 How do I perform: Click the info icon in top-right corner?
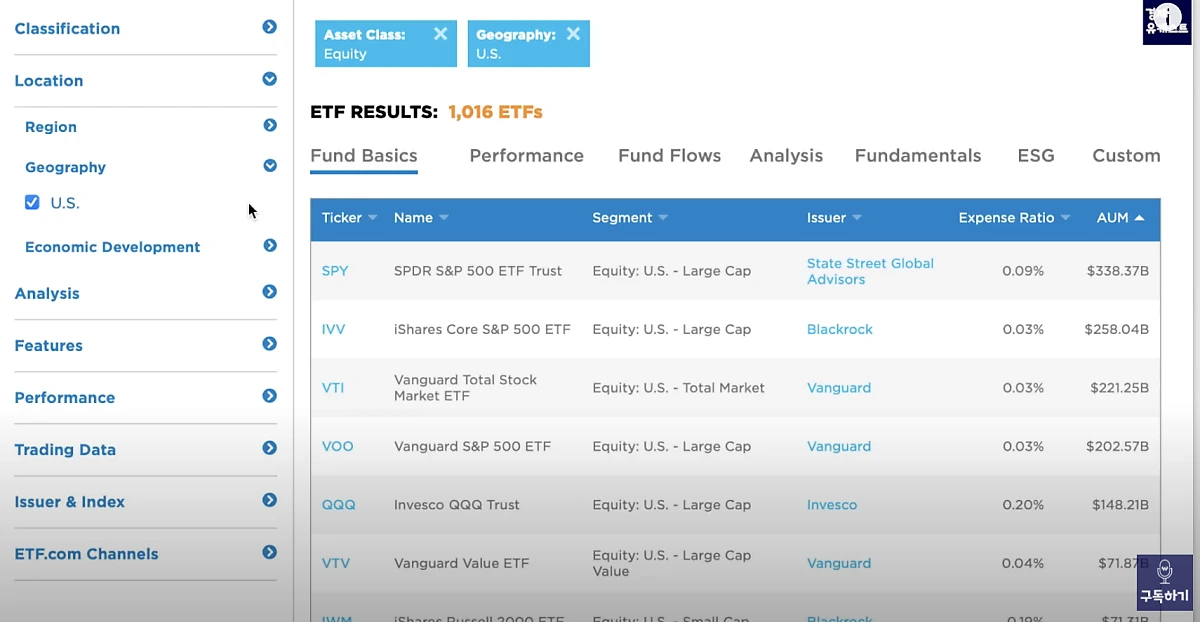click(x=1167, y=21)
